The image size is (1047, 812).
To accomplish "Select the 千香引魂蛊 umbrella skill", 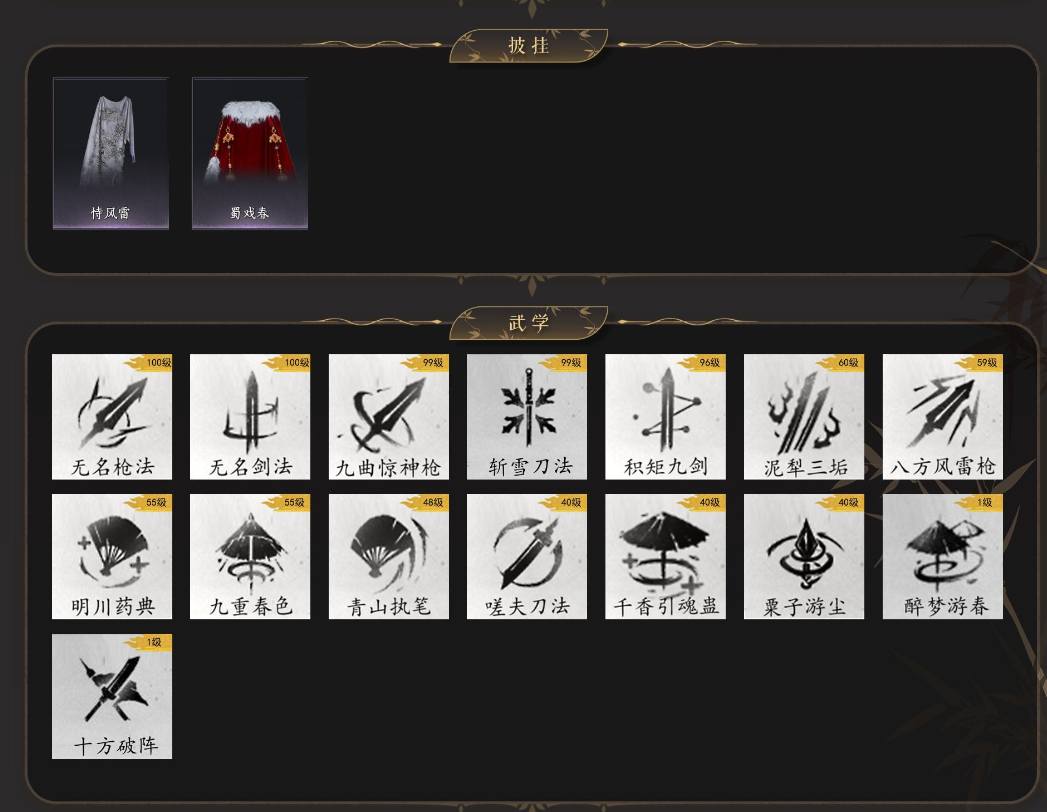I will tap(665, 556).
